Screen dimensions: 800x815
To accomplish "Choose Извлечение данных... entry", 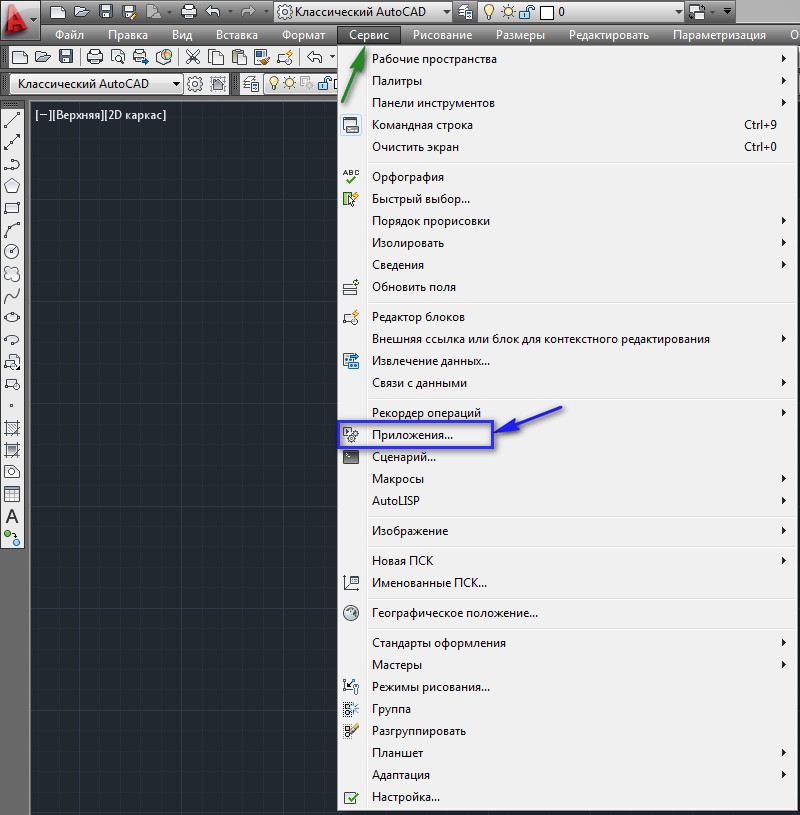I will click(x=568, y=361).
